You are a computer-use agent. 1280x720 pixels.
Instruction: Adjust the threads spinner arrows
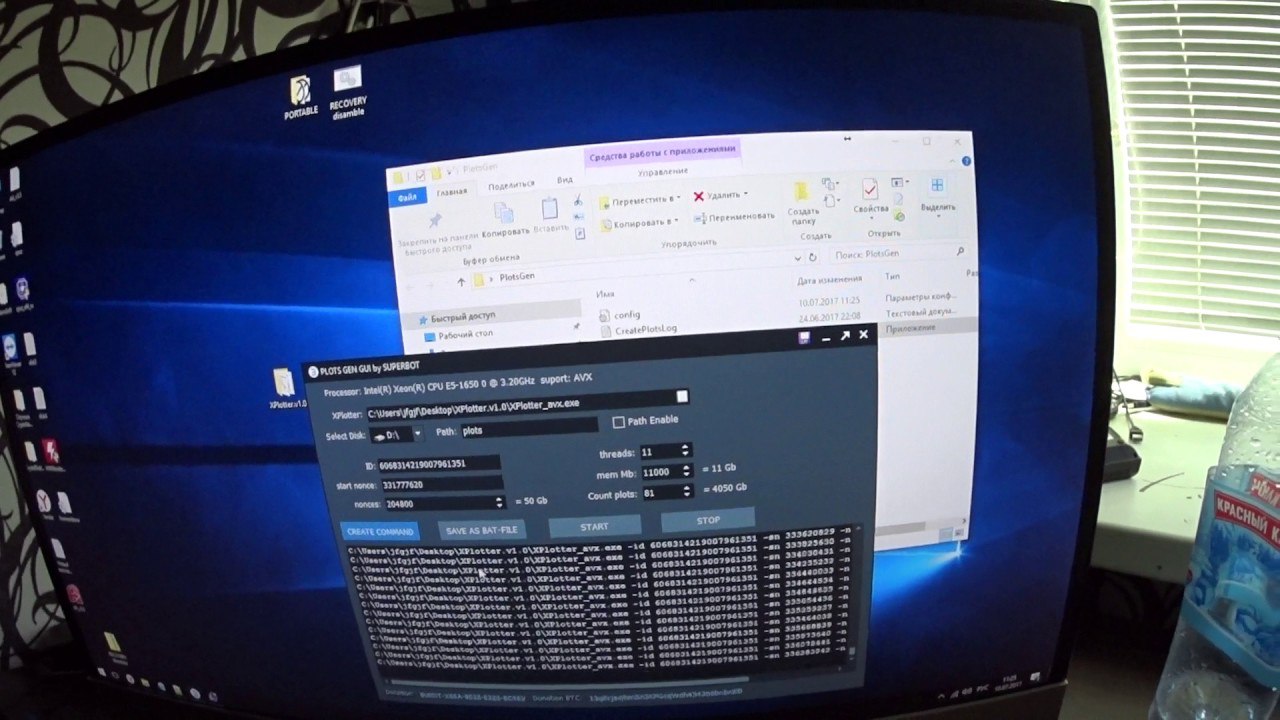[x=685, y=451]
